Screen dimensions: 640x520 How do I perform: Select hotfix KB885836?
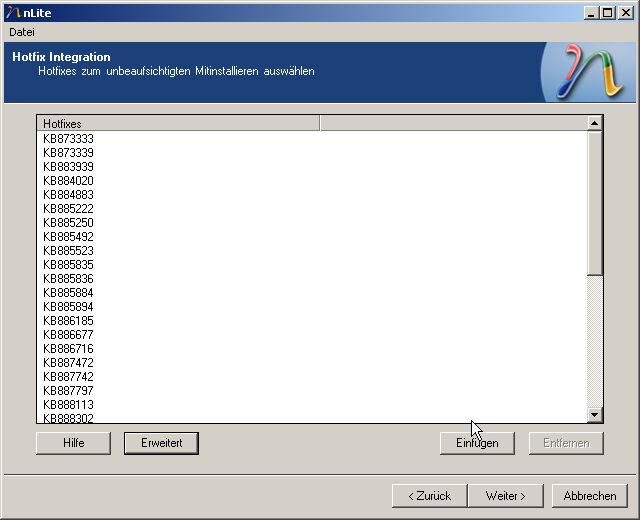pos(68,279)
